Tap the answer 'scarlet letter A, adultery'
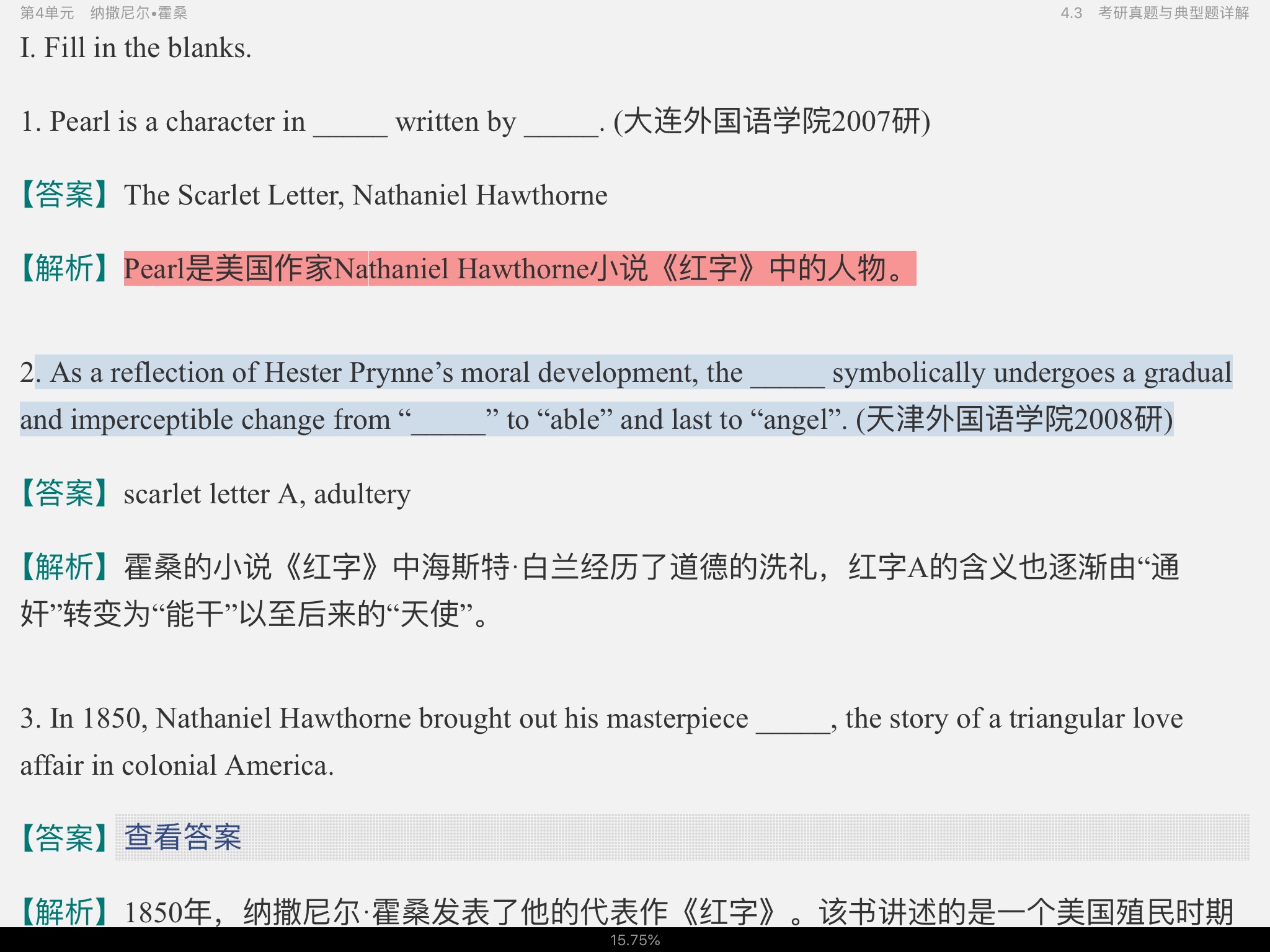Viewport: 1270px width, 952px height. pyautogui.click(x=267, y=495)
